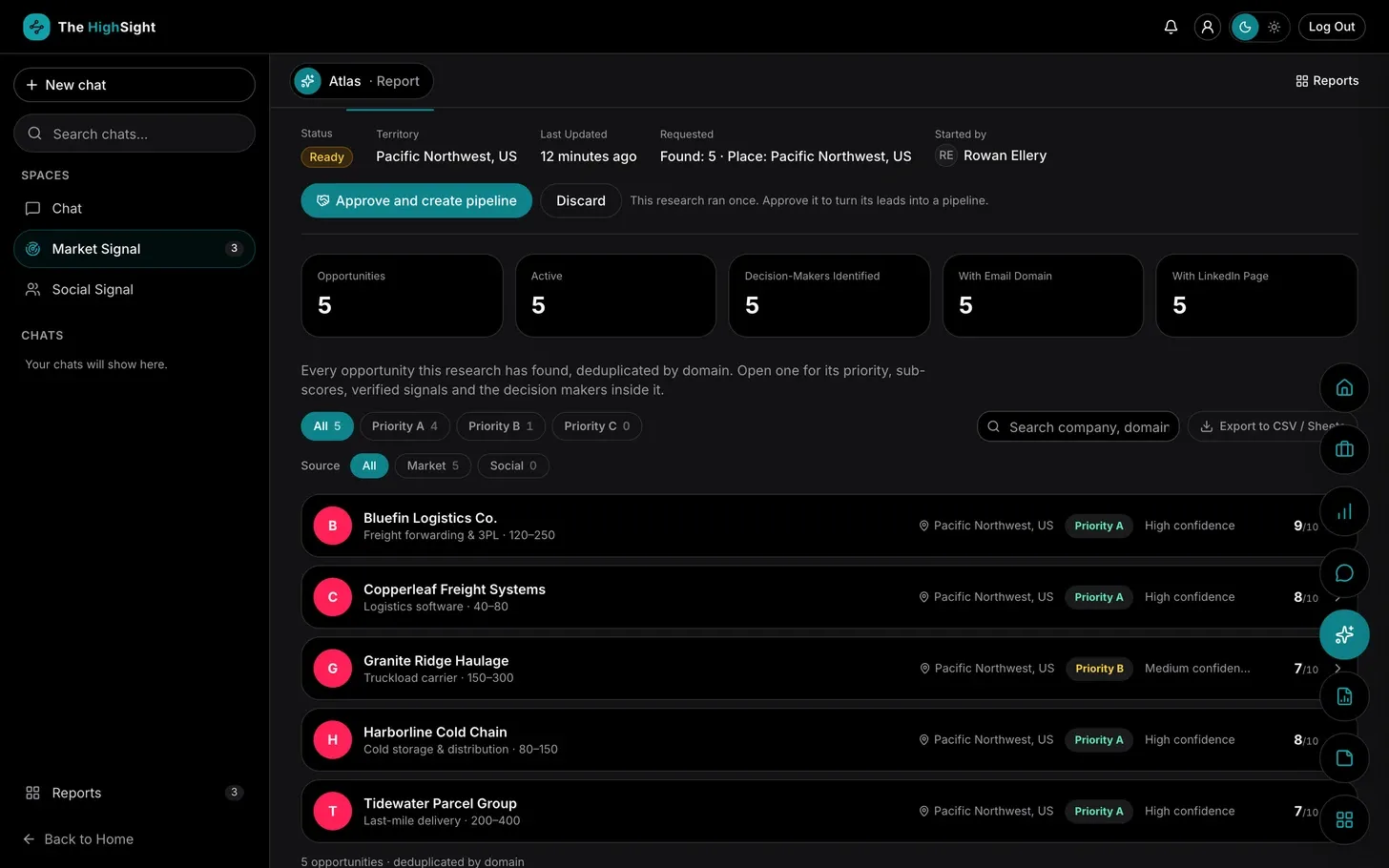The height and width of the screenshot is (868, 1389).
Task: Open Reports in the left sidebar
Action: 135,793
